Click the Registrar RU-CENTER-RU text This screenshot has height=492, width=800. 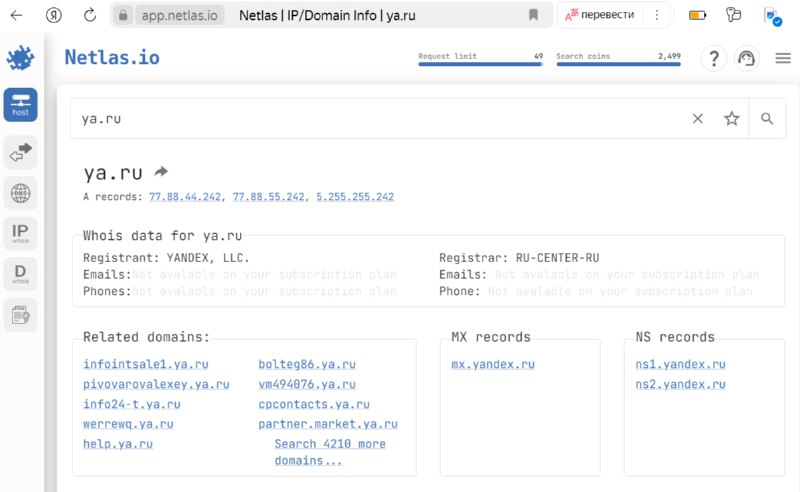pos(519,258)
